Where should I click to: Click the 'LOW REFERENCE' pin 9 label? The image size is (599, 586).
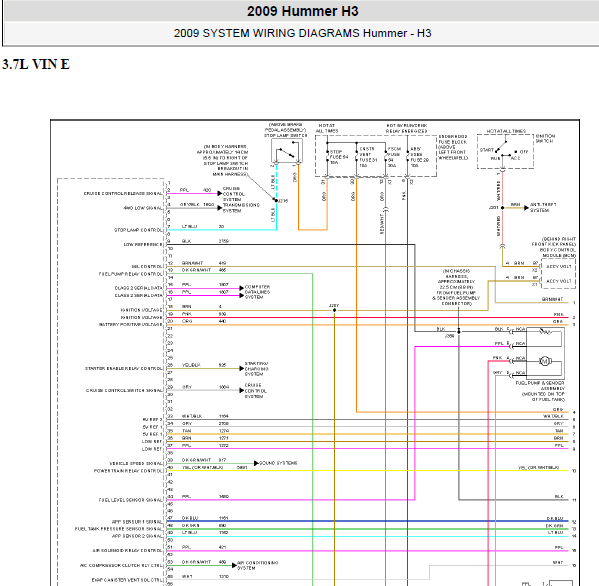143,244
